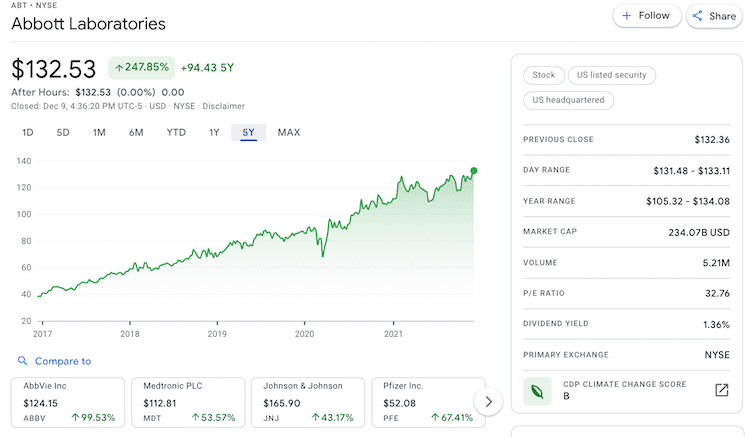Screen dimensions: 750x437
Task: Show the MAX chart range
Action: pyautogui.click(x=289, y=132)
